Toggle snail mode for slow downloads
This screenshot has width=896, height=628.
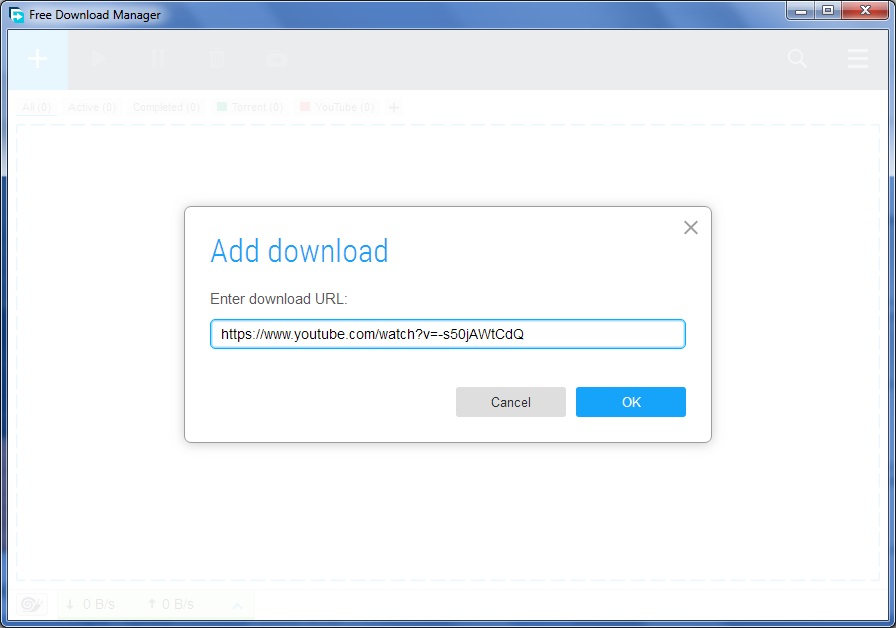tap(32, 604)
